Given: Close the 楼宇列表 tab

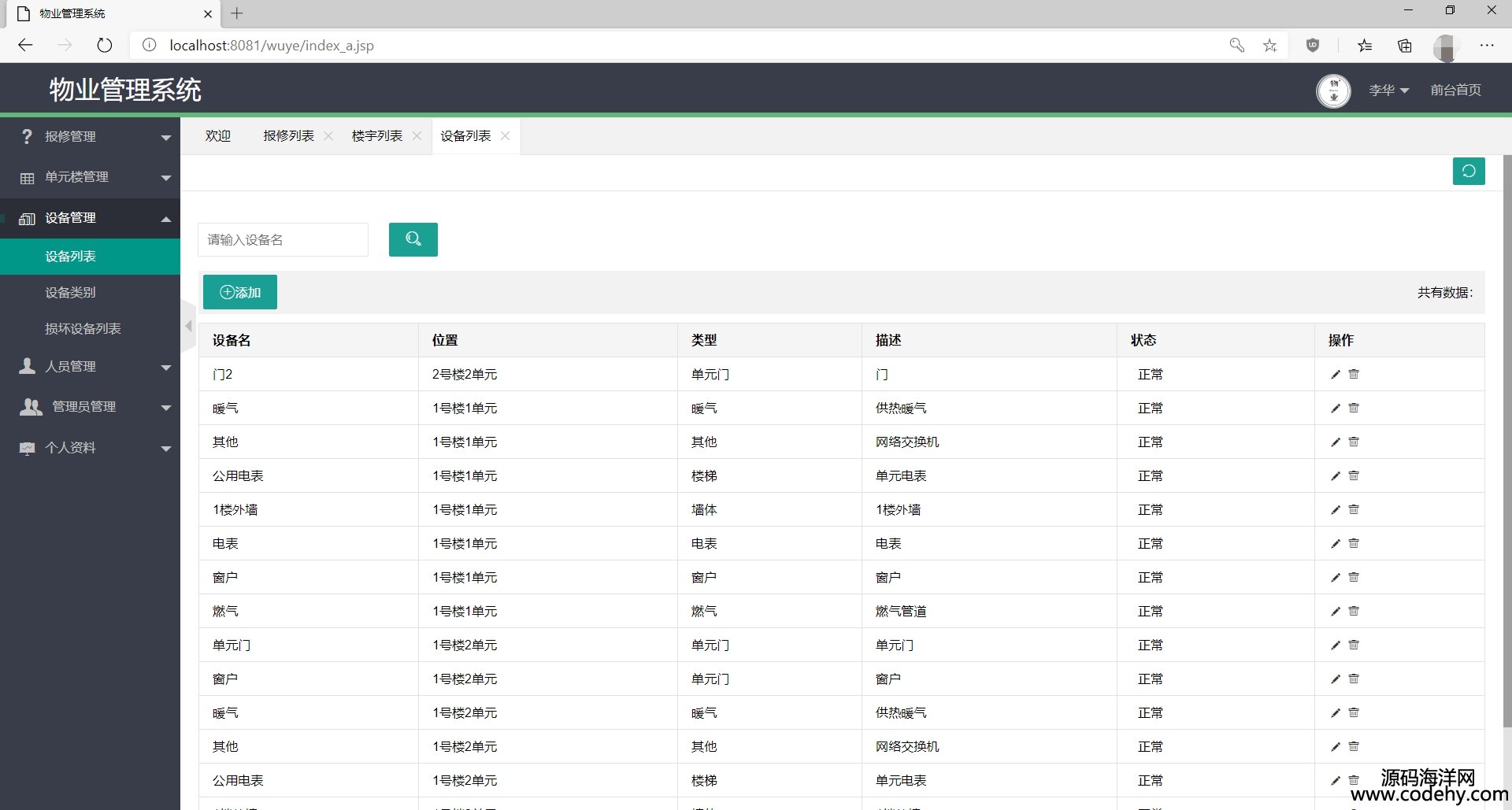Looking at the screenshot, I should (x=417, y=136).
